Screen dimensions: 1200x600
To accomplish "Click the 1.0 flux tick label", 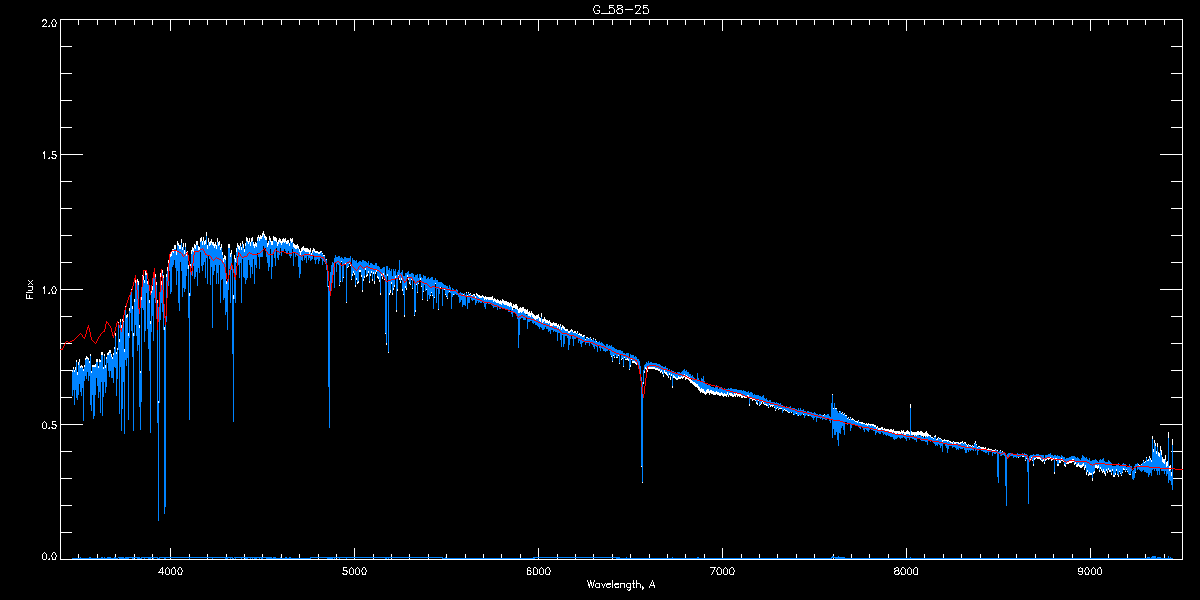I will point(47,290).
